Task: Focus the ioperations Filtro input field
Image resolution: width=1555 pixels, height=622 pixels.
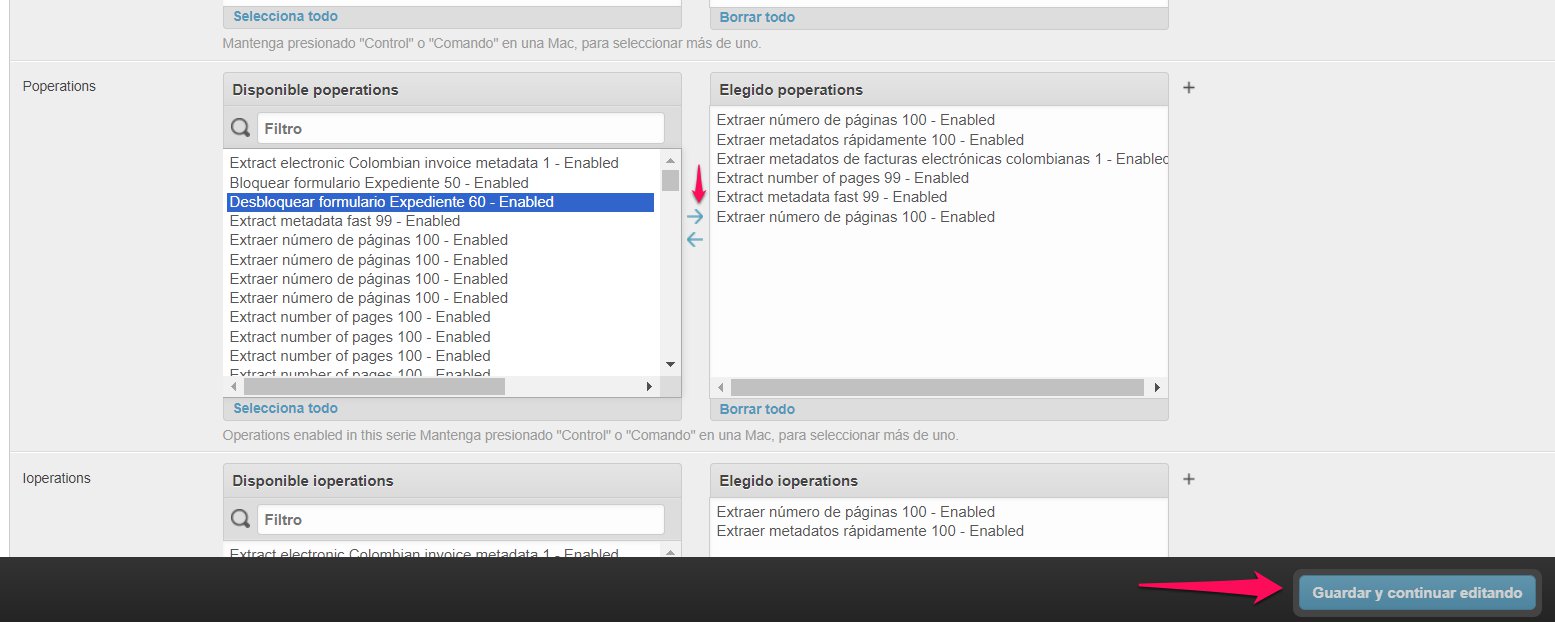Action: pos(460,519)
